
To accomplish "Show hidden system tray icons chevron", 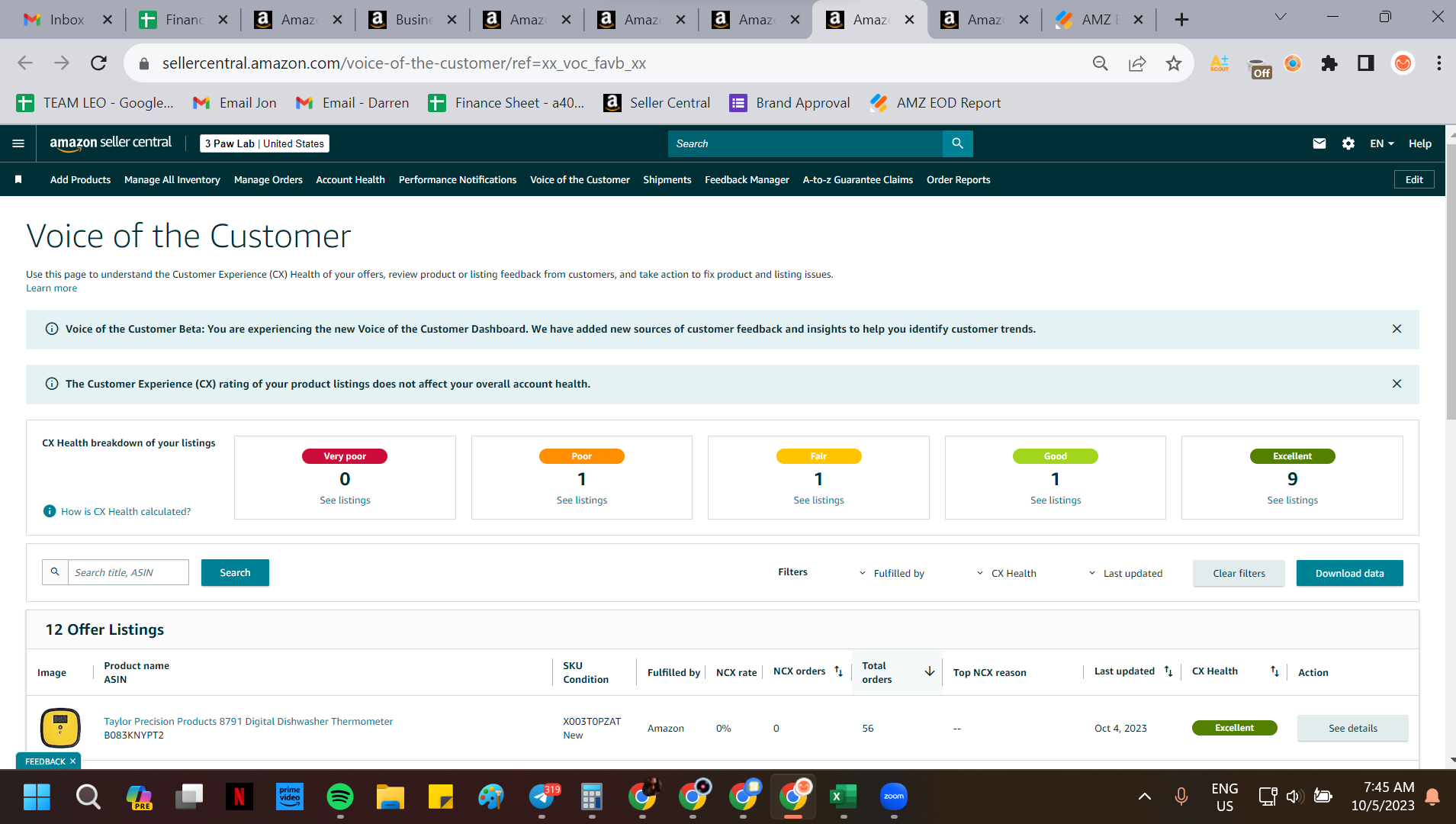I will [1144, 797].
